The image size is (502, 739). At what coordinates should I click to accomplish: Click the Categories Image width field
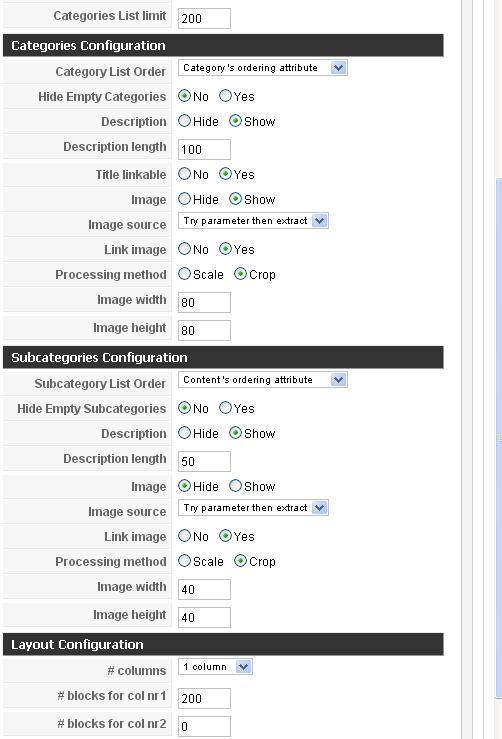click(x=204, y=302)
